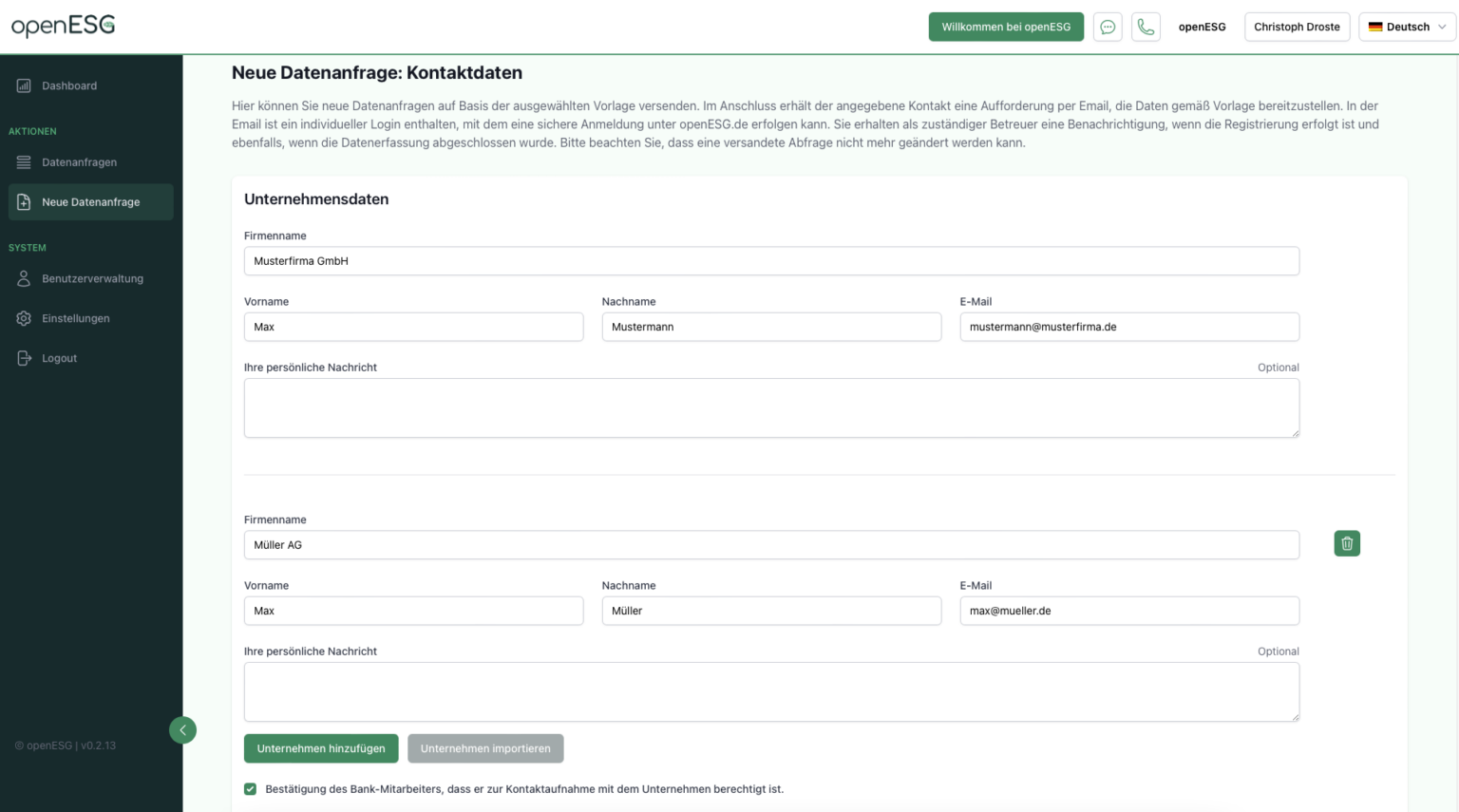Click the Unternehmen hinzufügen button

pyautogui.click(x=321, y=748)
